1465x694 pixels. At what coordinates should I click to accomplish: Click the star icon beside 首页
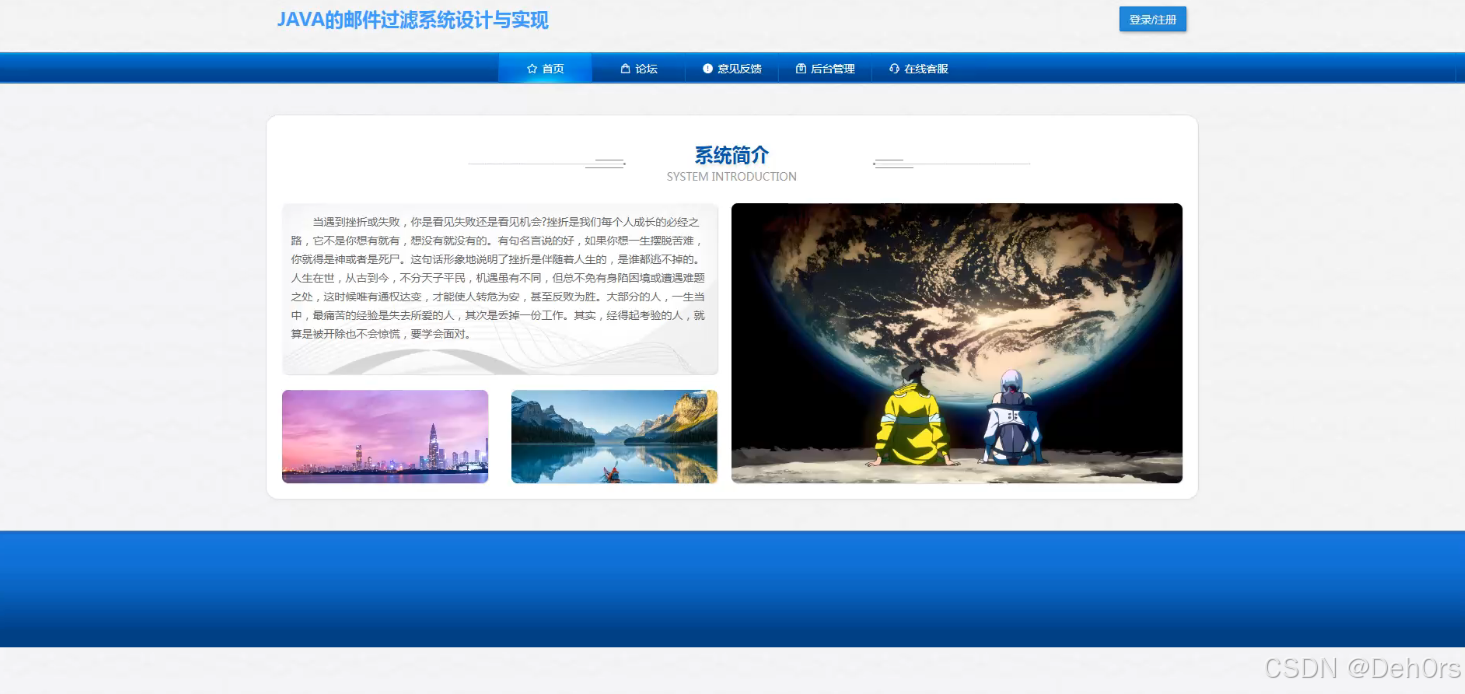click(532, 69)
